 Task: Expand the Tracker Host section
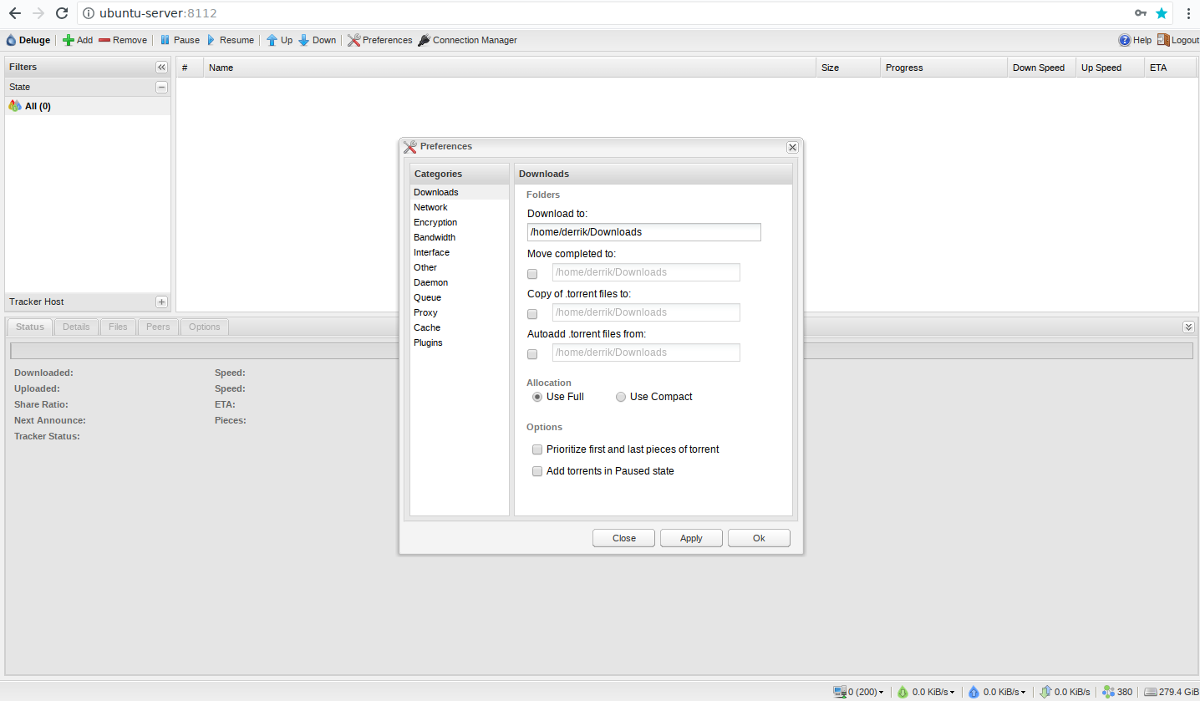point(161,302)
